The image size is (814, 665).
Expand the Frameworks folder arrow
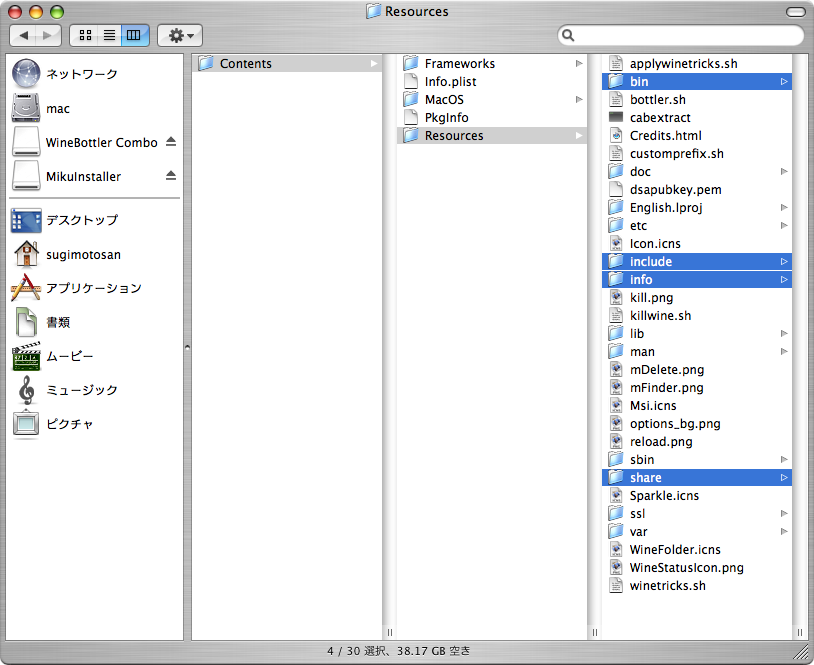click(x=579, y=63)
